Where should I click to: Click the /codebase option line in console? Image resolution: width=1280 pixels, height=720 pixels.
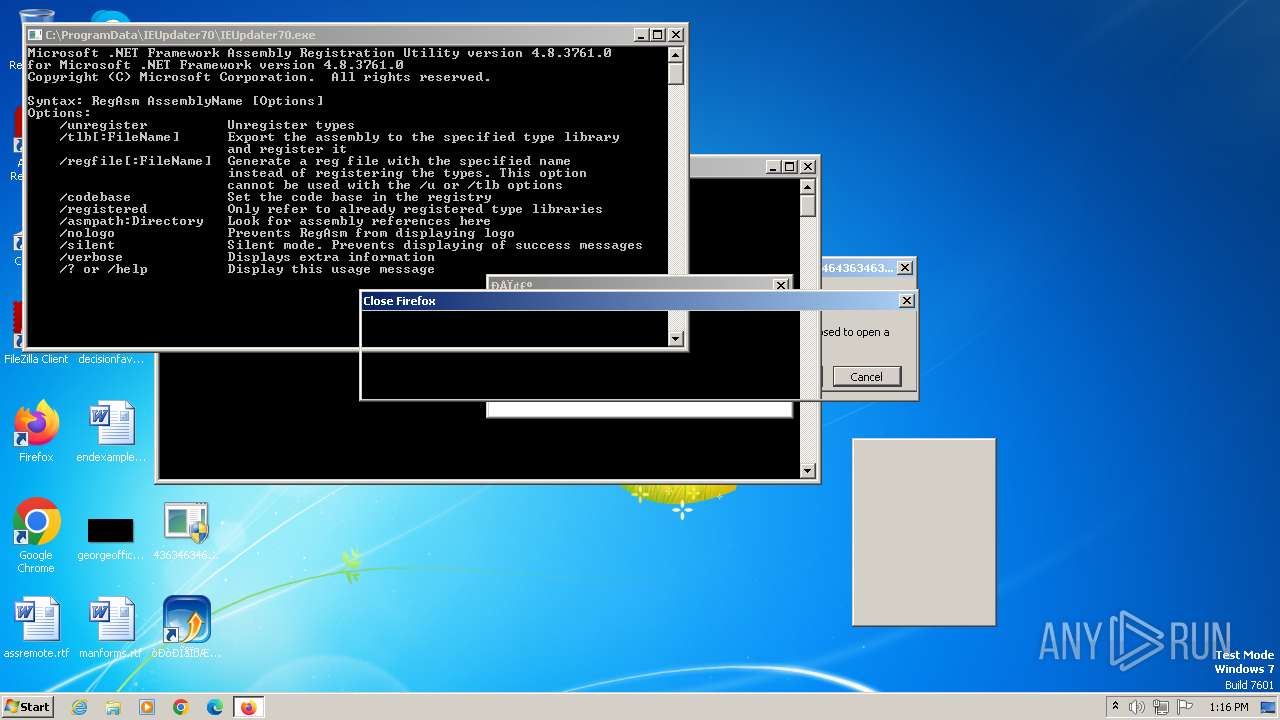(x=275, y=197)
